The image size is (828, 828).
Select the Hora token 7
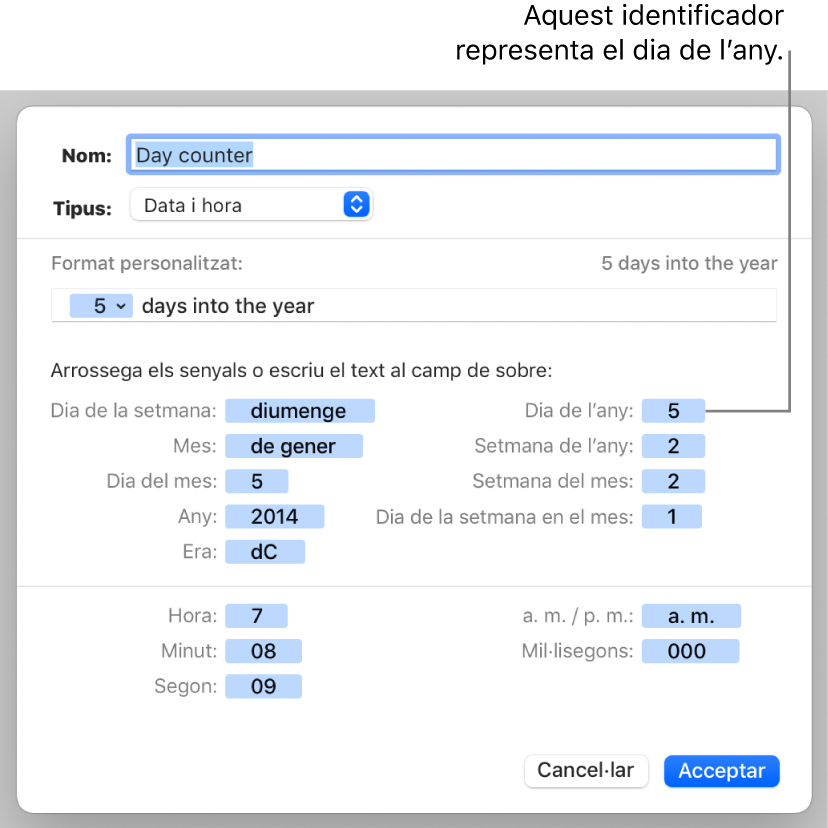coord(256,616)
